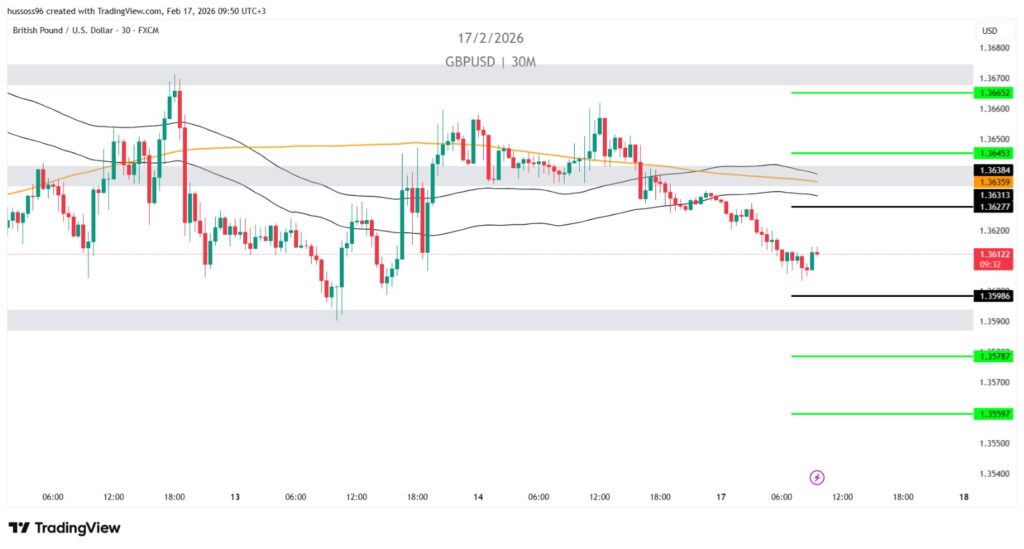The image size is (1024, 549).
Task: Click the black 1.36277 level label
Action: point(994,207)
